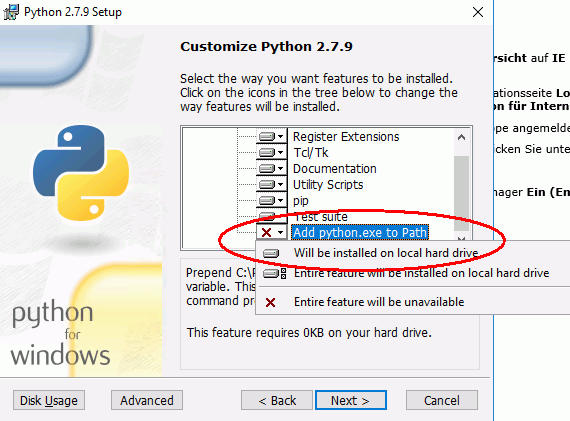570x421 pixels.
Task: Select Add python.exe to Path item
Action: click(360, 232)
